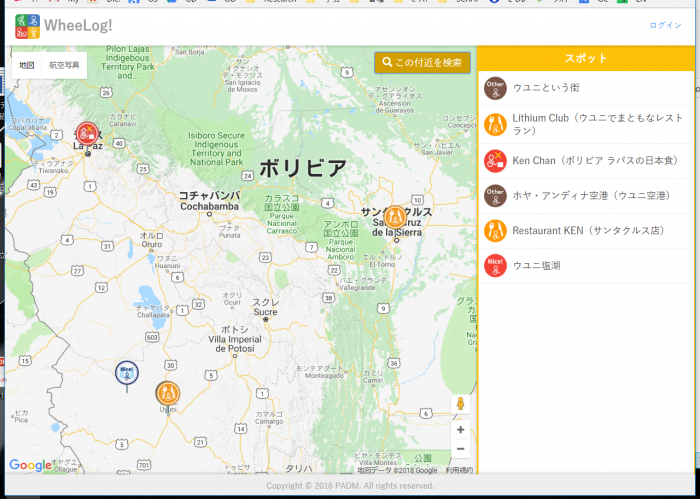This screenshot has width=700, height=499.
Task: Open the Lithium Club spot entry
Action: click(x=586, y=125)
